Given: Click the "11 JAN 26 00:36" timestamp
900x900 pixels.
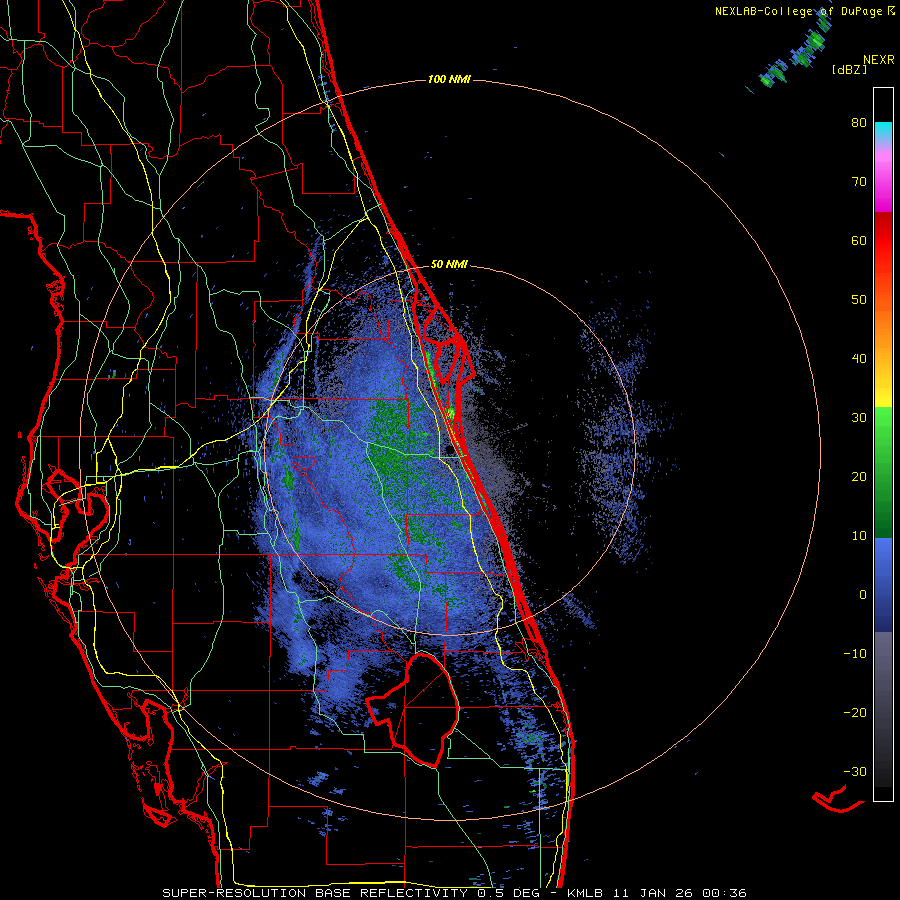Looking at the screenshot, I should [680, 893].
